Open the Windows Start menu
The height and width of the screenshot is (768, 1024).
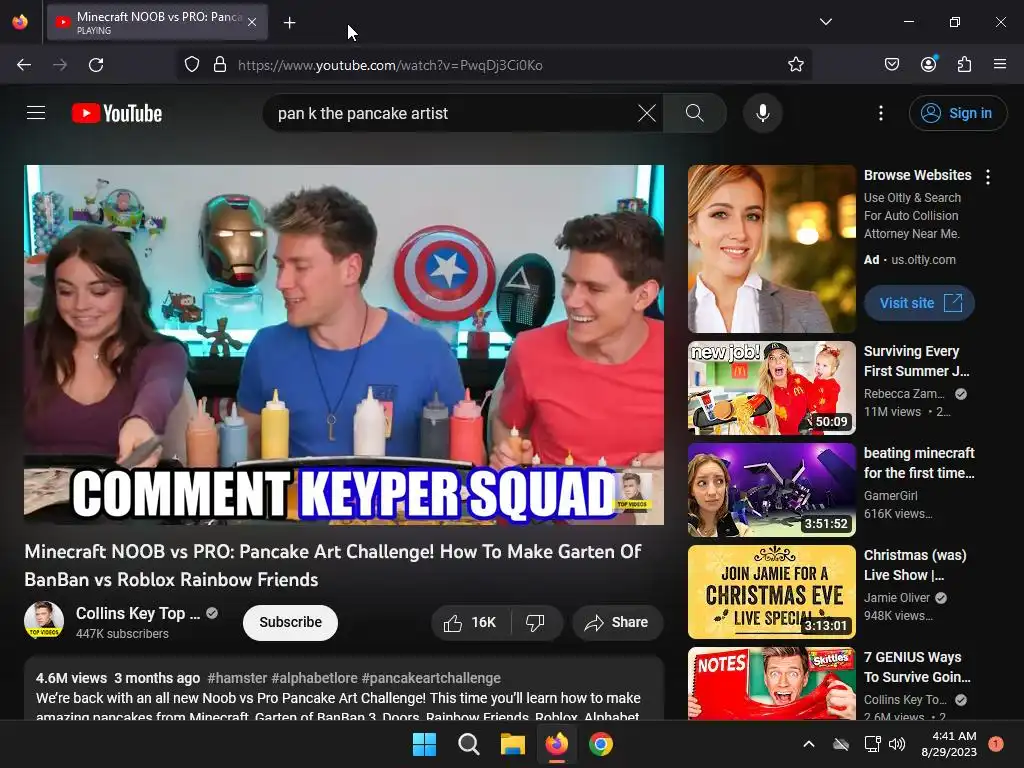[424, 744]
